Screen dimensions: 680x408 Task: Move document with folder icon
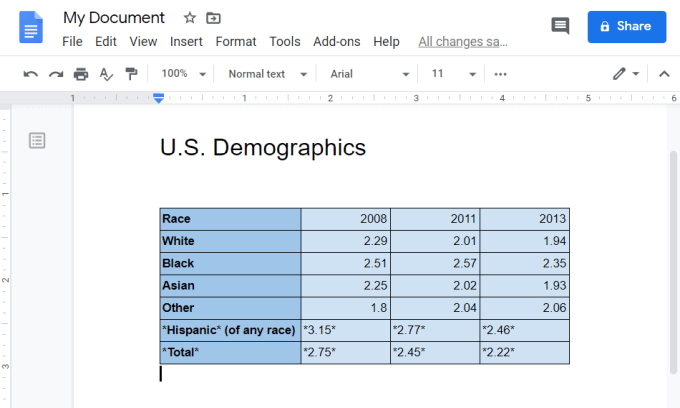(x=213, y=18)
